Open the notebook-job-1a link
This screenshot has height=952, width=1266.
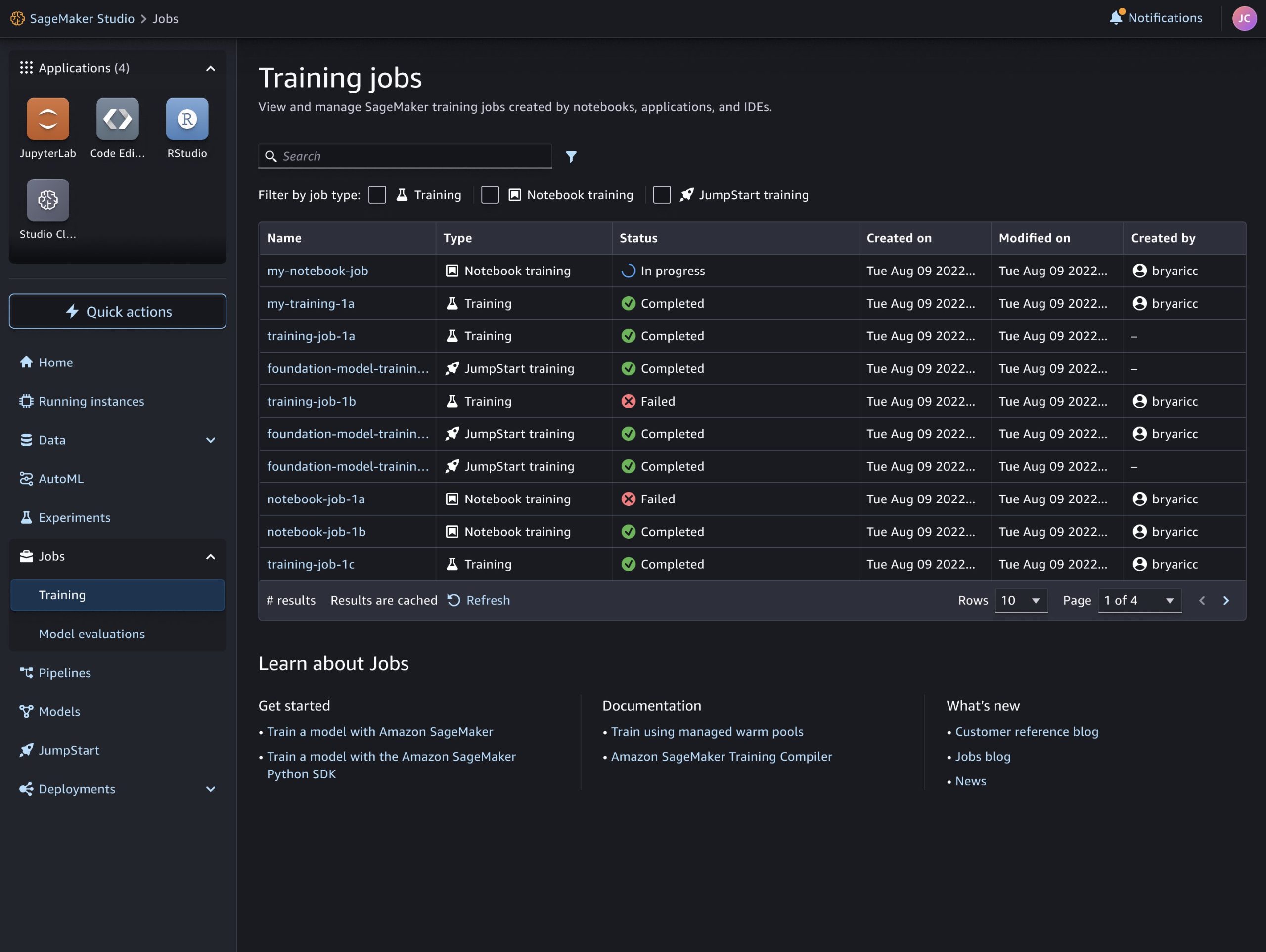coord(316,499)
